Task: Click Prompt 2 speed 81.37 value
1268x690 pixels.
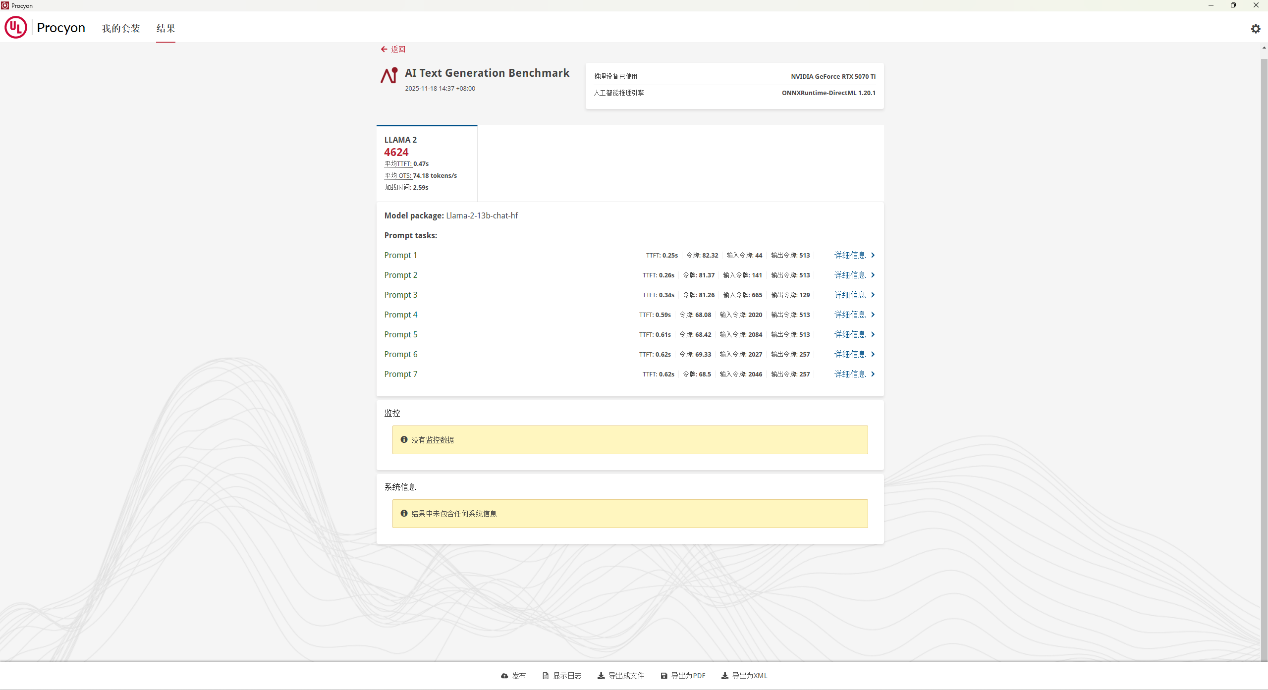Action: tap(706, 275)
